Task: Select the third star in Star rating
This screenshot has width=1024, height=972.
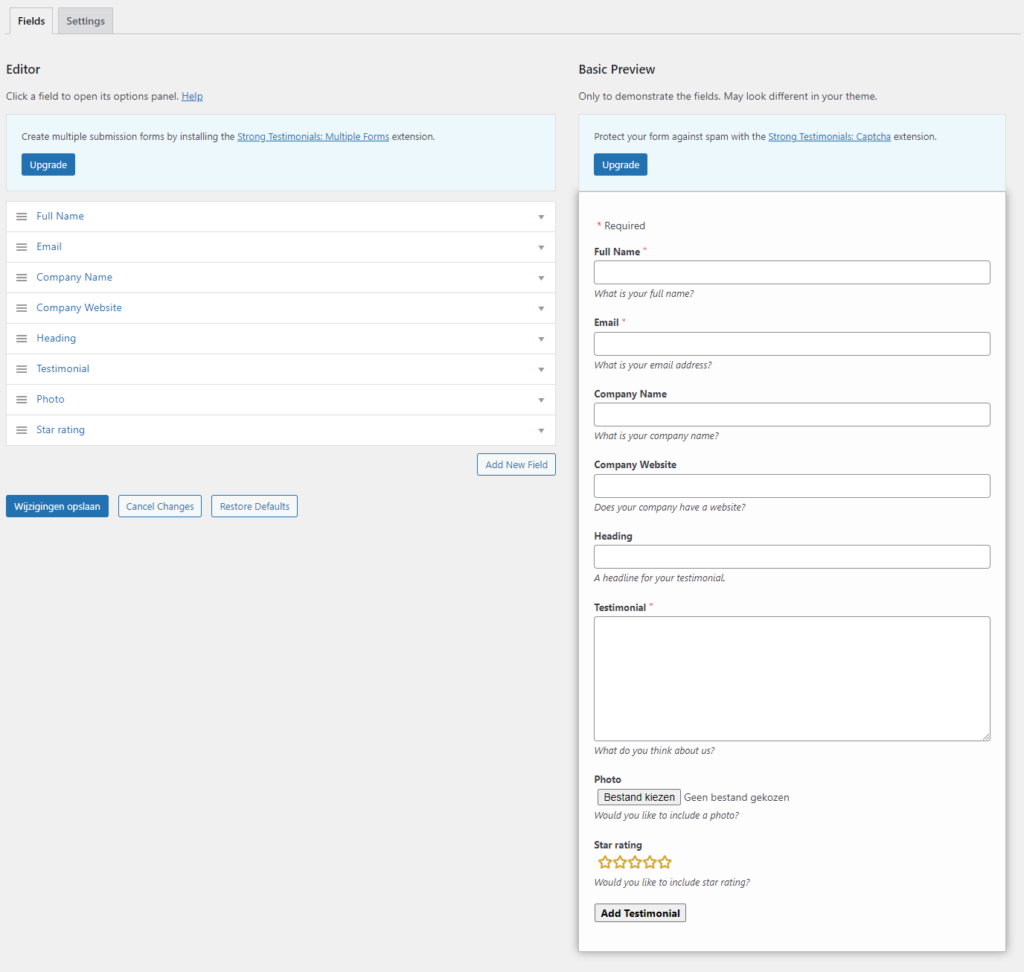Action: coord(635,862)
